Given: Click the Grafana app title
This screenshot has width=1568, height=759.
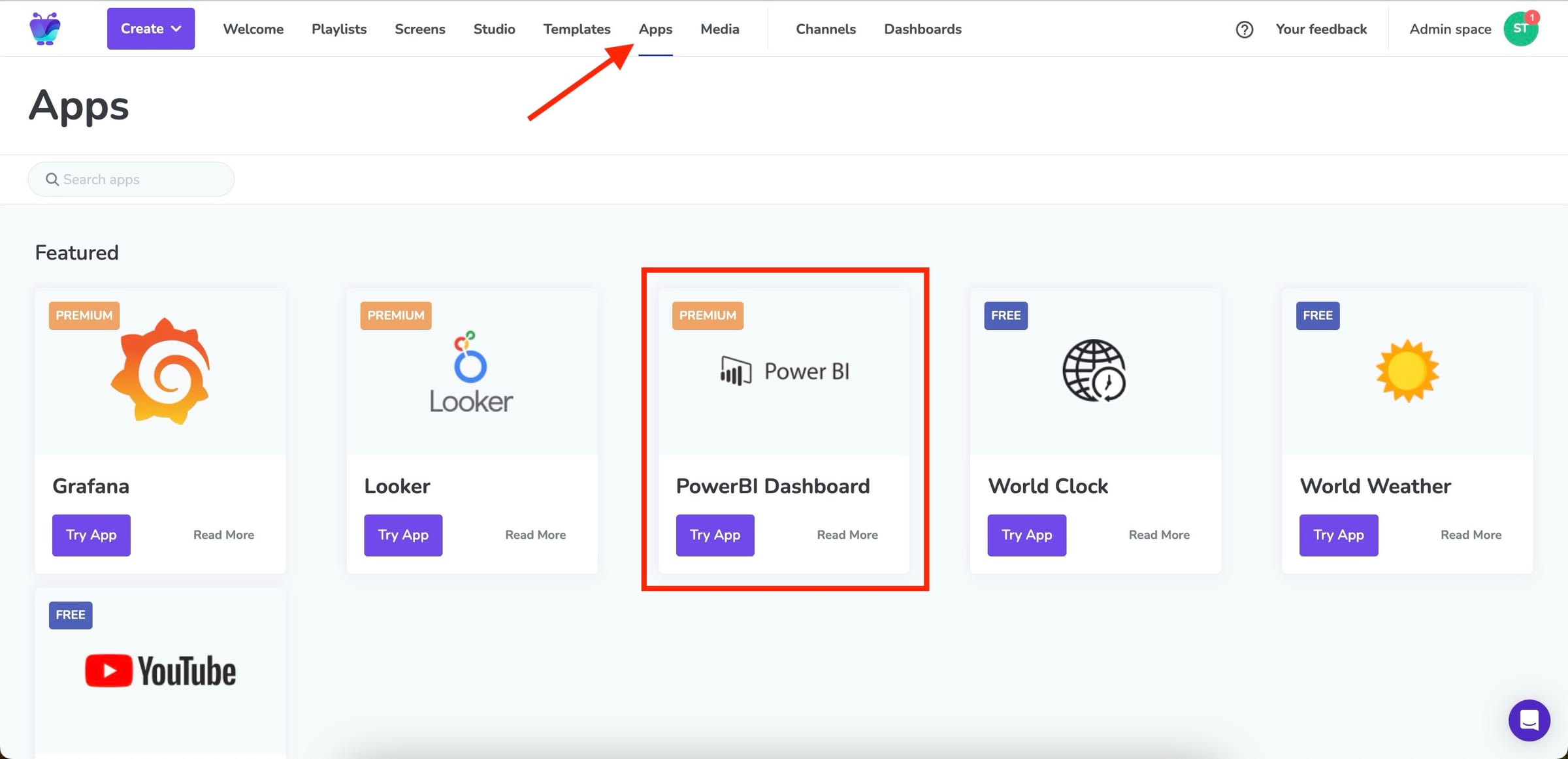Looking at the screenshot, I should point(91,486).
